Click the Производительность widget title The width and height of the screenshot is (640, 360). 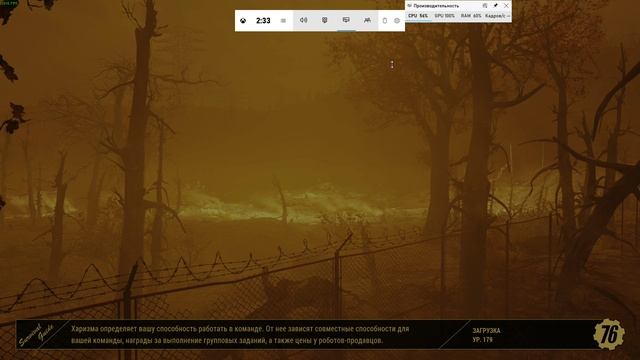coord(436,6)
